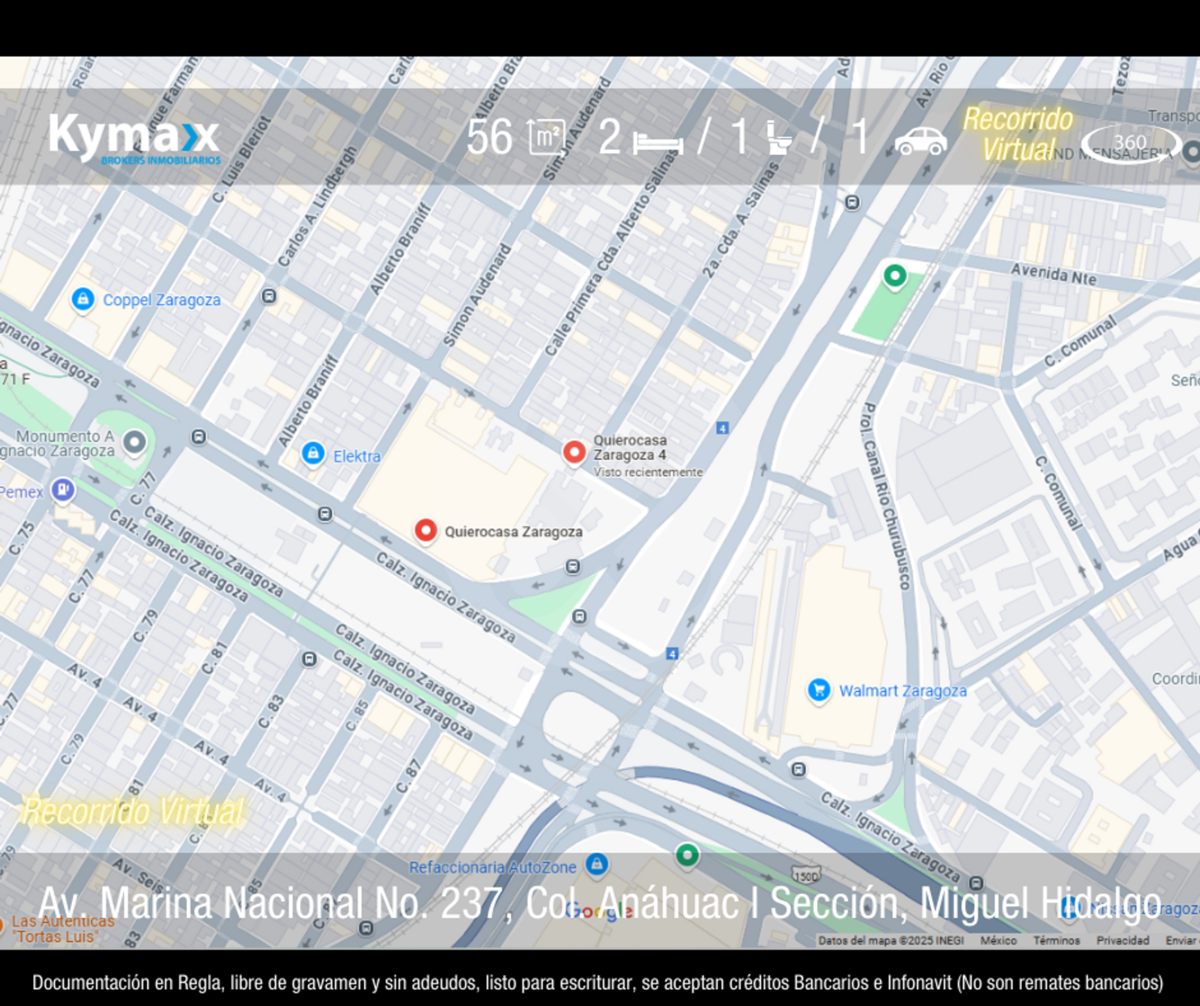This screenshot has width=1200, height=1006.
Task: Click the 'Carlos A. Lindbergh' street label
Action: point(318,207)
